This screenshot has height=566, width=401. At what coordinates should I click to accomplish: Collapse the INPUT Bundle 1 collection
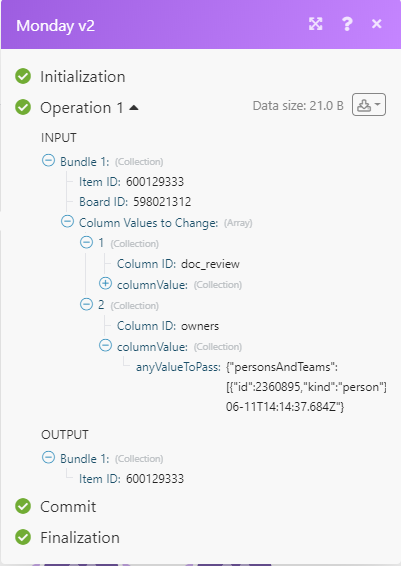coord(48,161)
